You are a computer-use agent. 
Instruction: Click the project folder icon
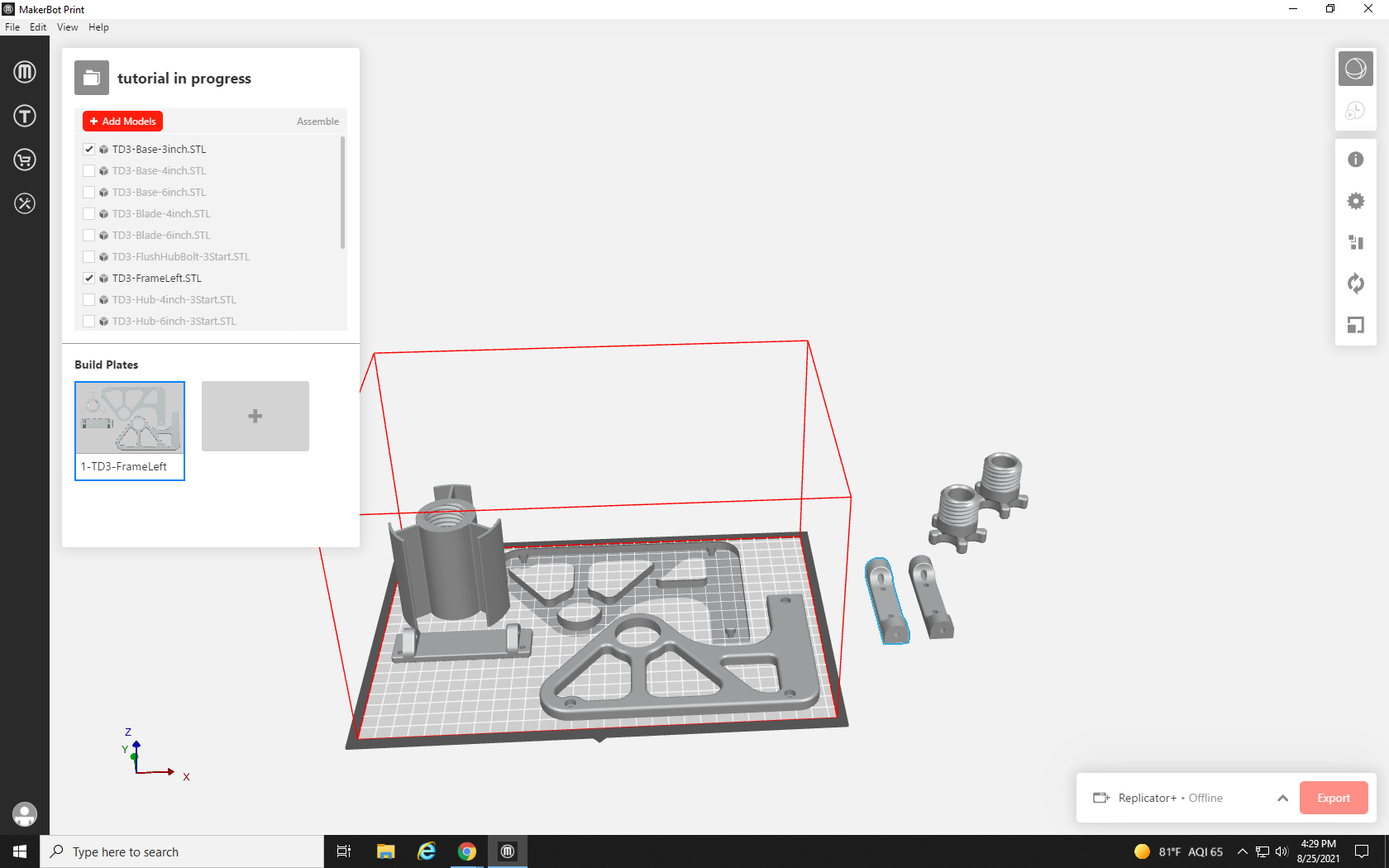pos(92,78)
